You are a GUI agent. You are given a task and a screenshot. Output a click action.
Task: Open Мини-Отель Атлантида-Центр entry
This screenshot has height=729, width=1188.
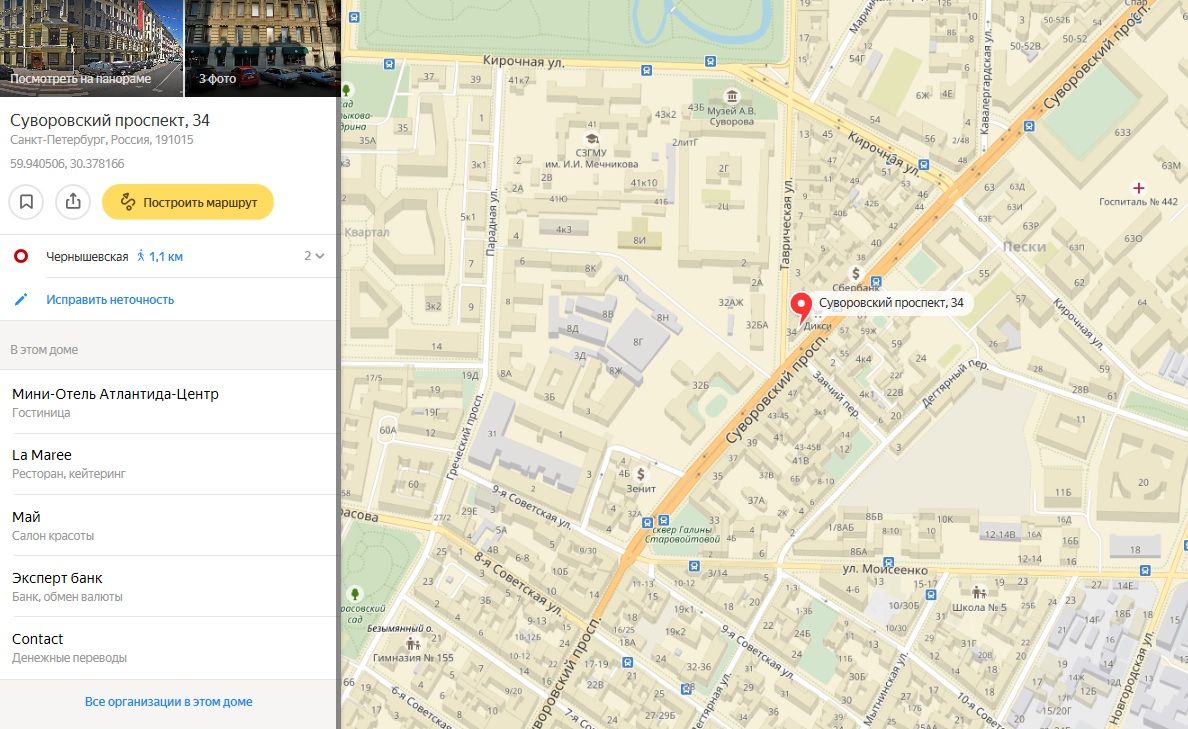(167, 402)
